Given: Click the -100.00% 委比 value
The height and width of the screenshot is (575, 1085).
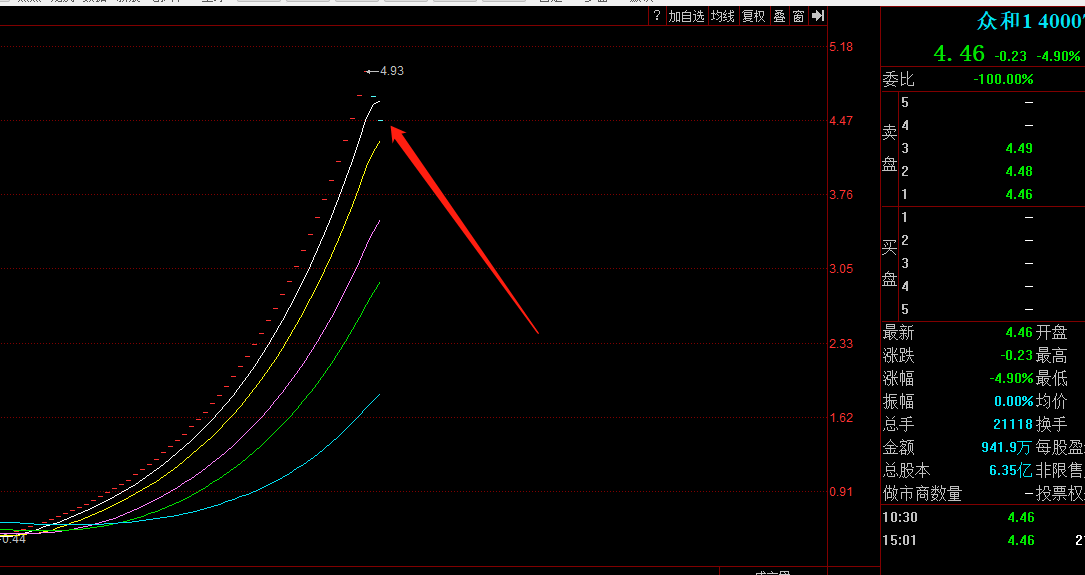Looking at the screenshot, I should (x=1003, y=80).
